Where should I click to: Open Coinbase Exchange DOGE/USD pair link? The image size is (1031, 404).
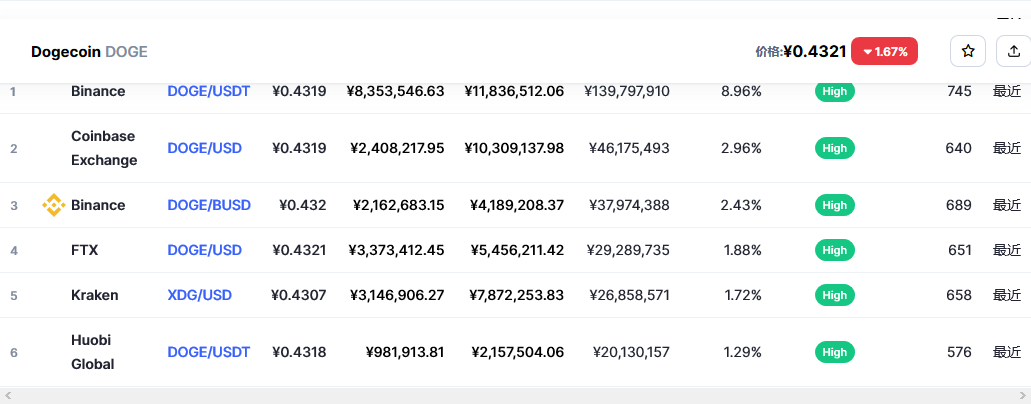[x=204, y=148]
